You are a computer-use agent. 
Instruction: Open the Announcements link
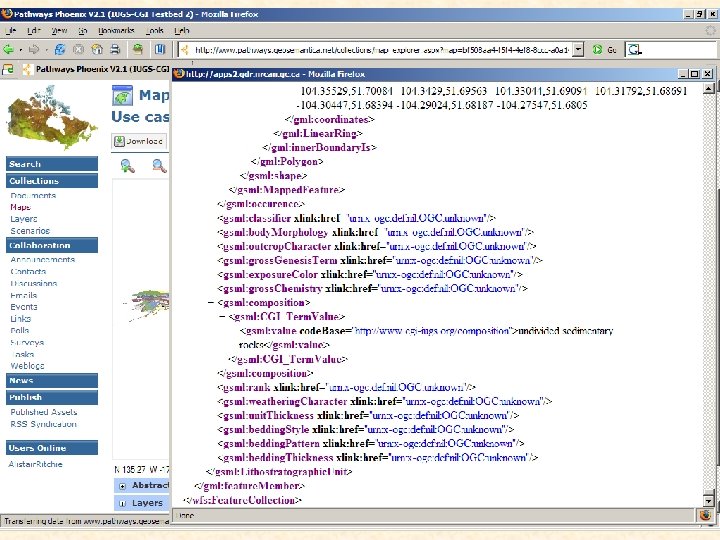(x=43, y=259)
